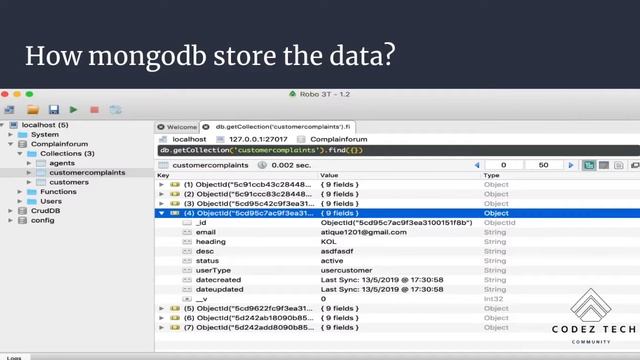Expand document (5) in results tree
The width and height of the screenshot is (640, 360).
[x=162, y=308]
